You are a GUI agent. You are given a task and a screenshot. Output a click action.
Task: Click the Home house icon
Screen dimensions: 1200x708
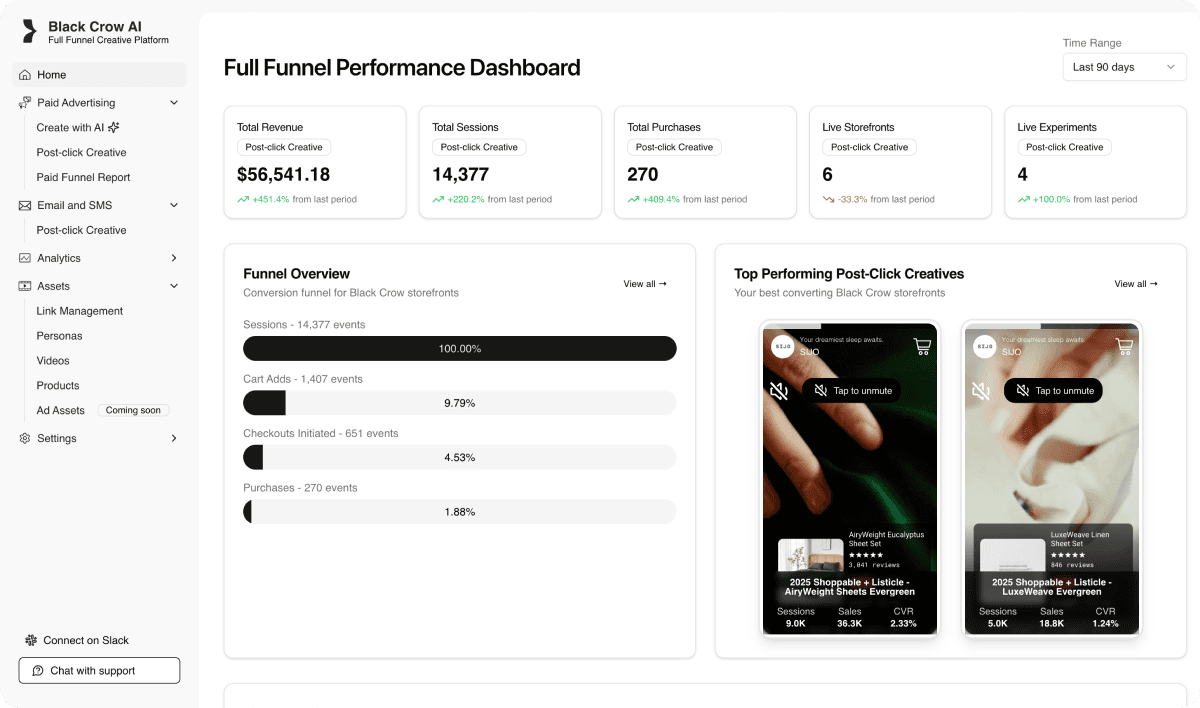[x=25, y=75]
